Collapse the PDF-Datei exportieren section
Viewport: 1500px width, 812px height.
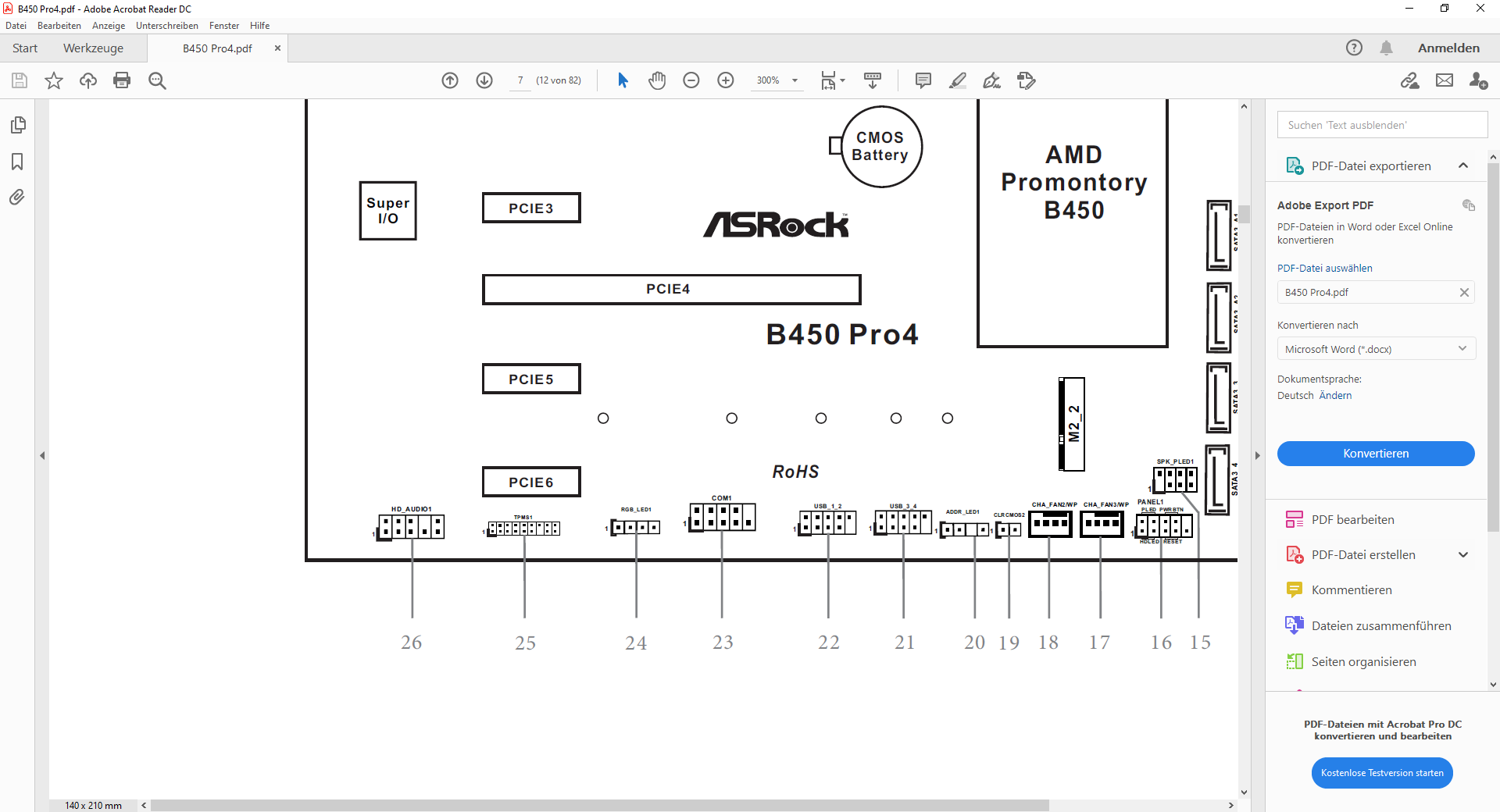pos(1463,166)
